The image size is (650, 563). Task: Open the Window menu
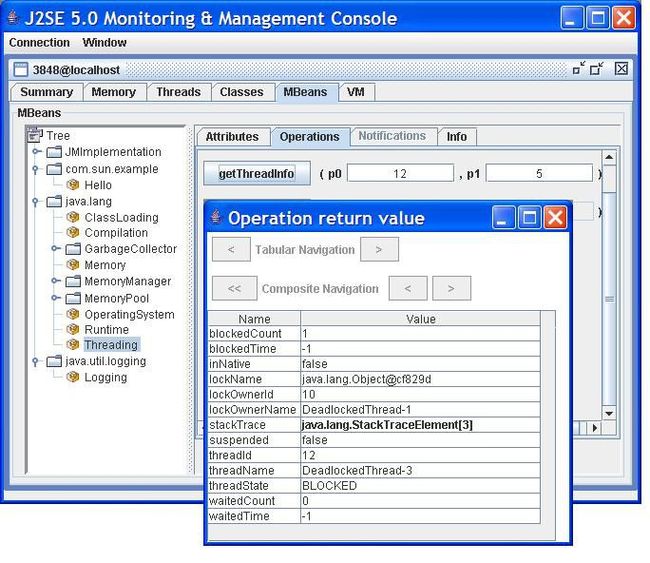pyautogui.click(x=104, y=42)
